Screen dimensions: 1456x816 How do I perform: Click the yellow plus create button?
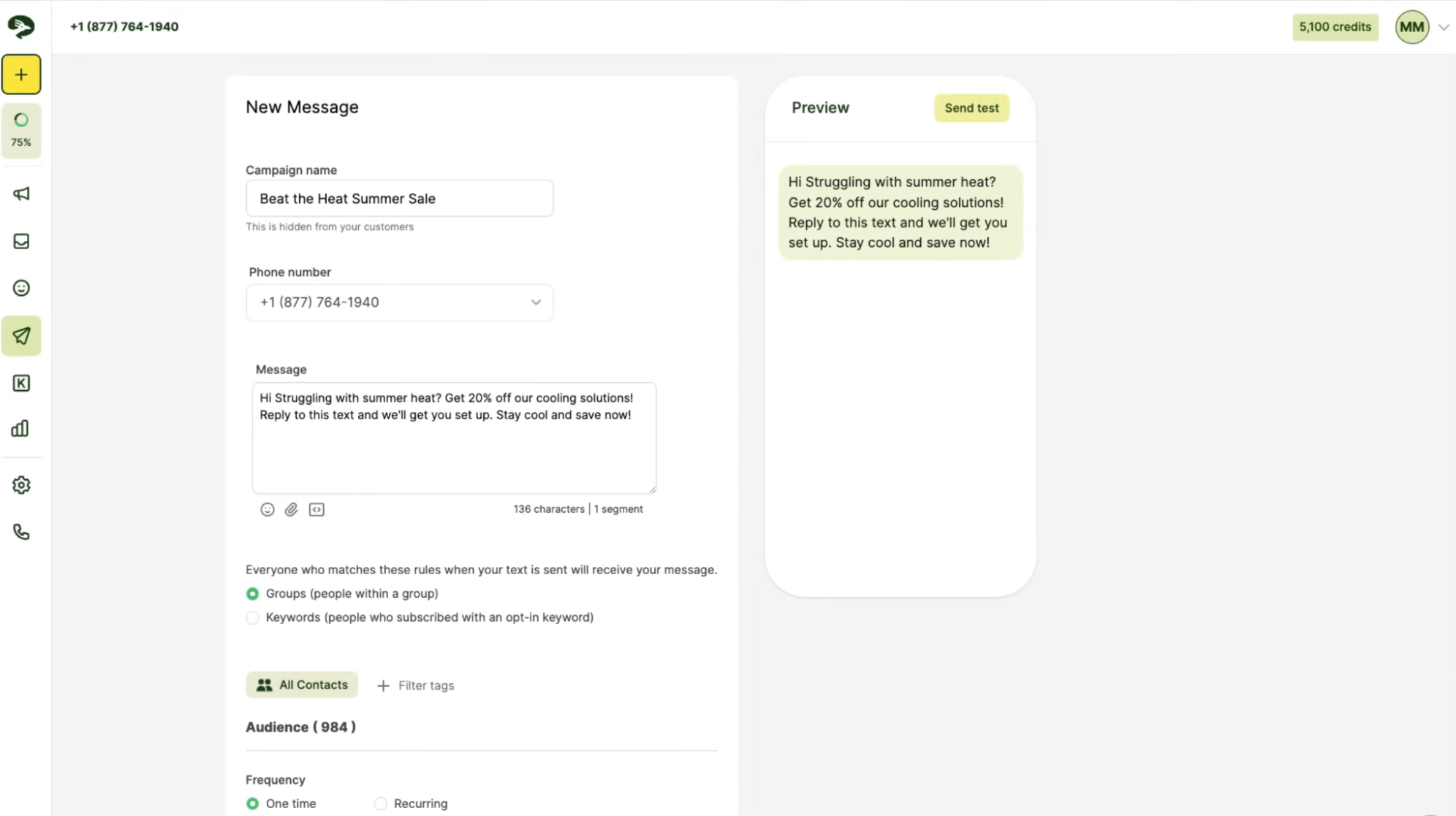[x=21, y=75]
